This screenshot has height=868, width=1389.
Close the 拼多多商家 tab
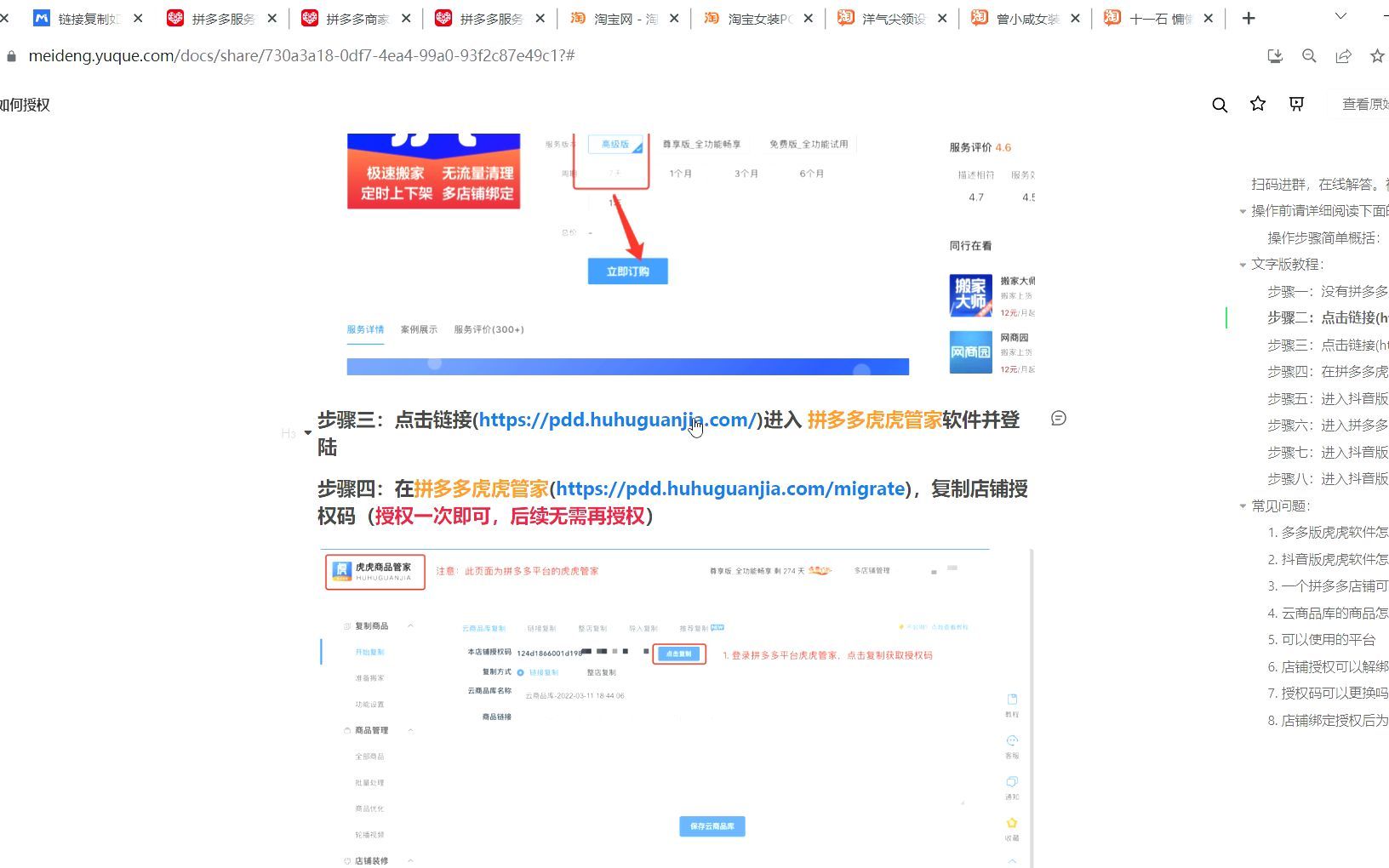406,18
